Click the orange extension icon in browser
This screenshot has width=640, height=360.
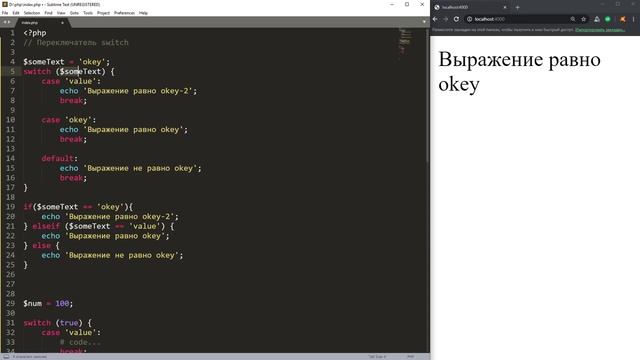[622, 19]
